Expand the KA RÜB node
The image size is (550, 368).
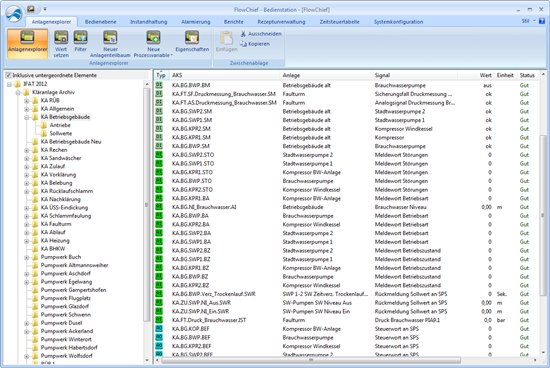(x=27, y=101)
